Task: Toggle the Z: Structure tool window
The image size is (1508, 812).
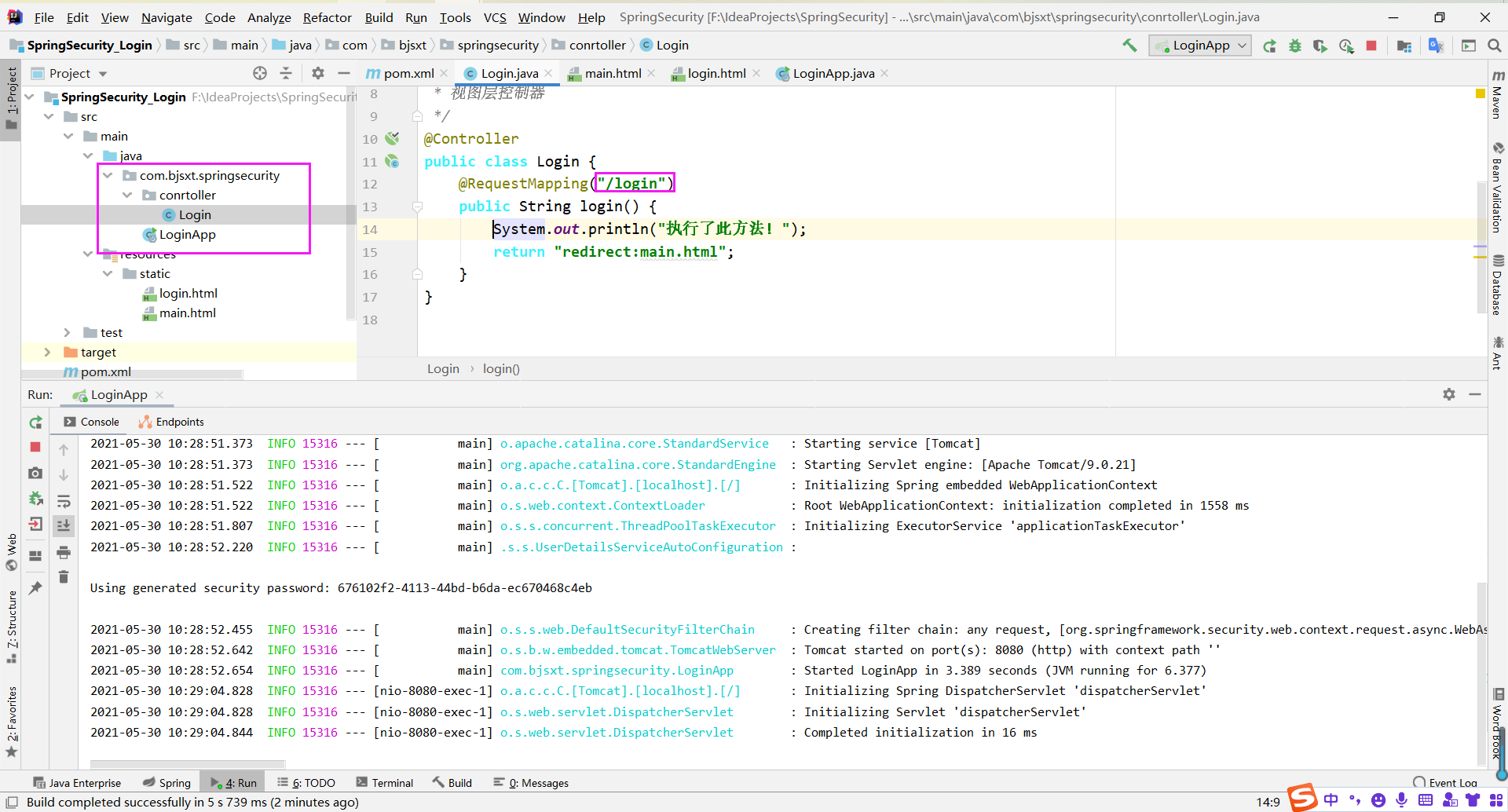Action: [11, 627]
